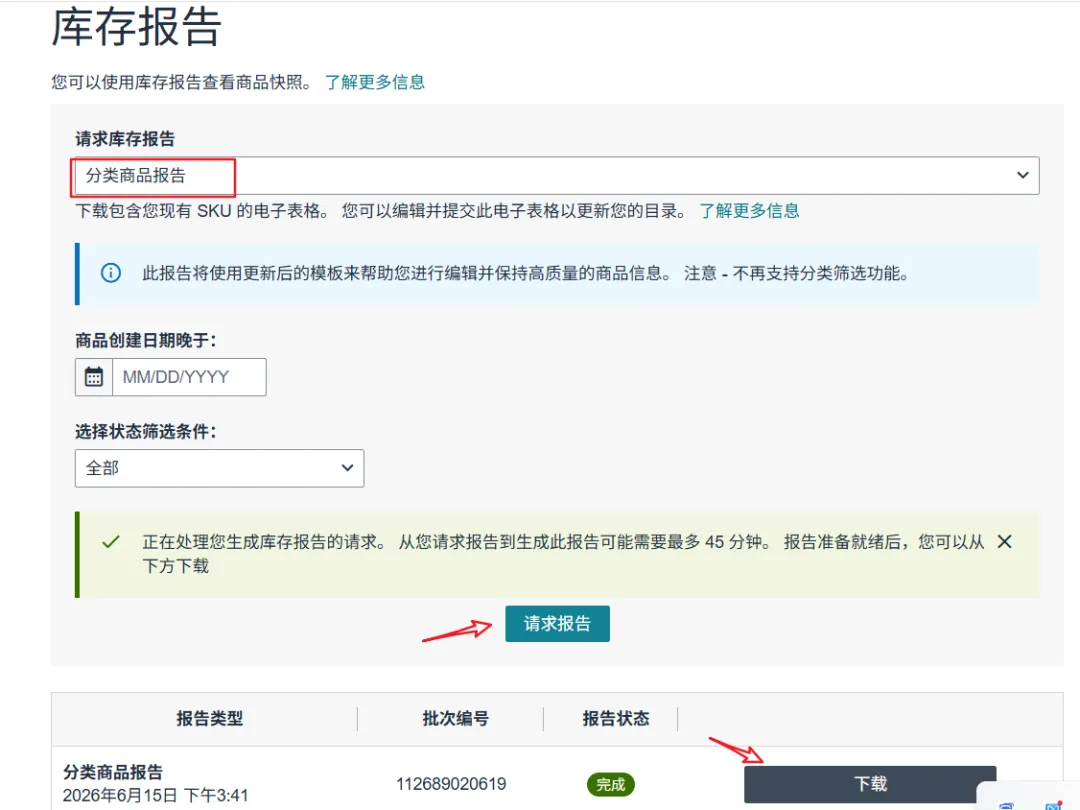Screen dimensions: 1080x810
Task: Click the 请求报告 button
Action: 557,623
